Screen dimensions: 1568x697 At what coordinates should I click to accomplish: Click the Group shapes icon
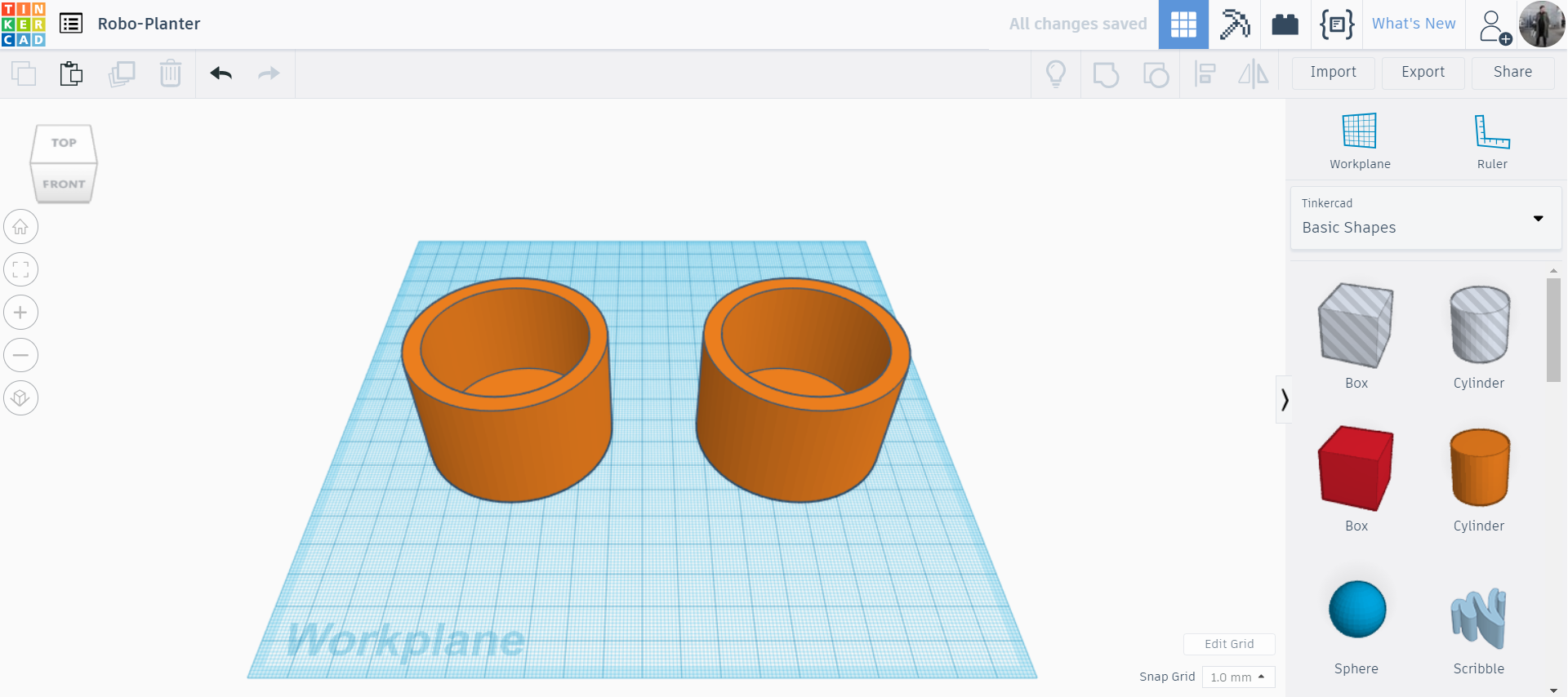[1106, 74]
